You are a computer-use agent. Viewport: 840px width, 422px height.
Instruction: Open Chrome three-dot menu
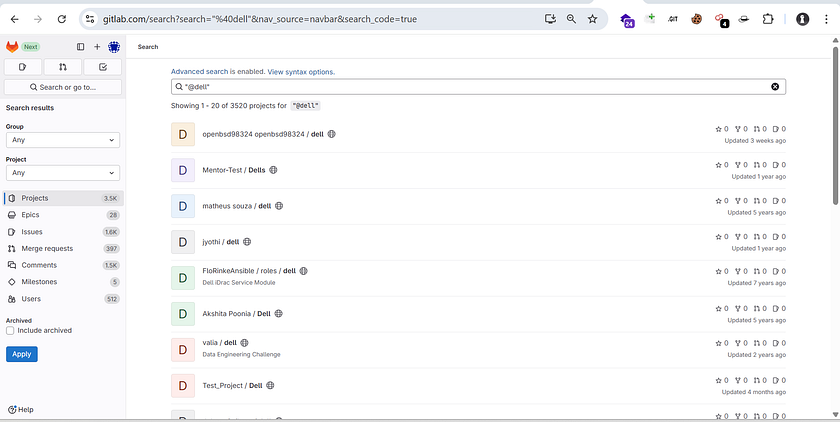[826, 19]
